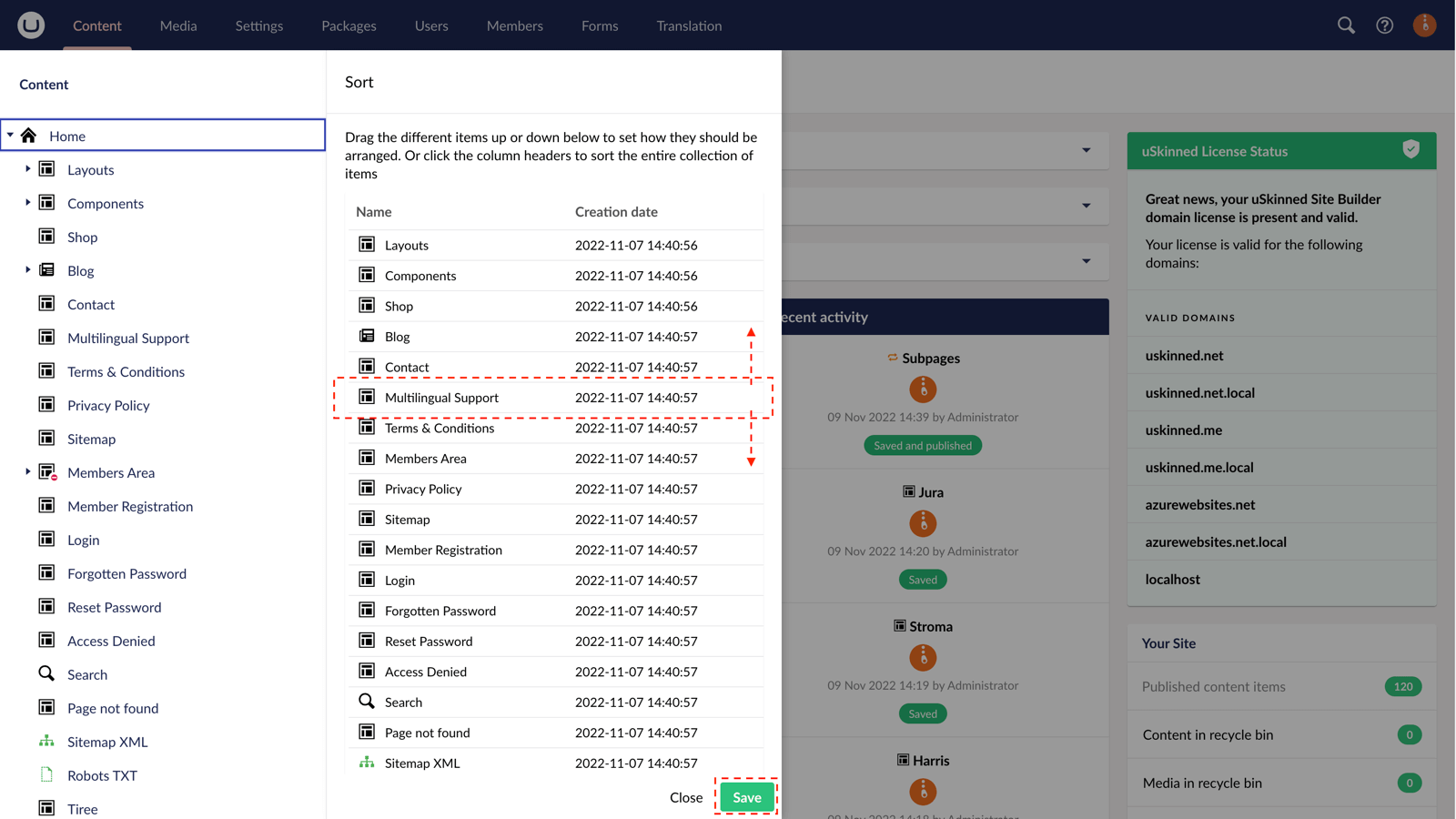Click the Robots TXT document icon

coord(46,775)
